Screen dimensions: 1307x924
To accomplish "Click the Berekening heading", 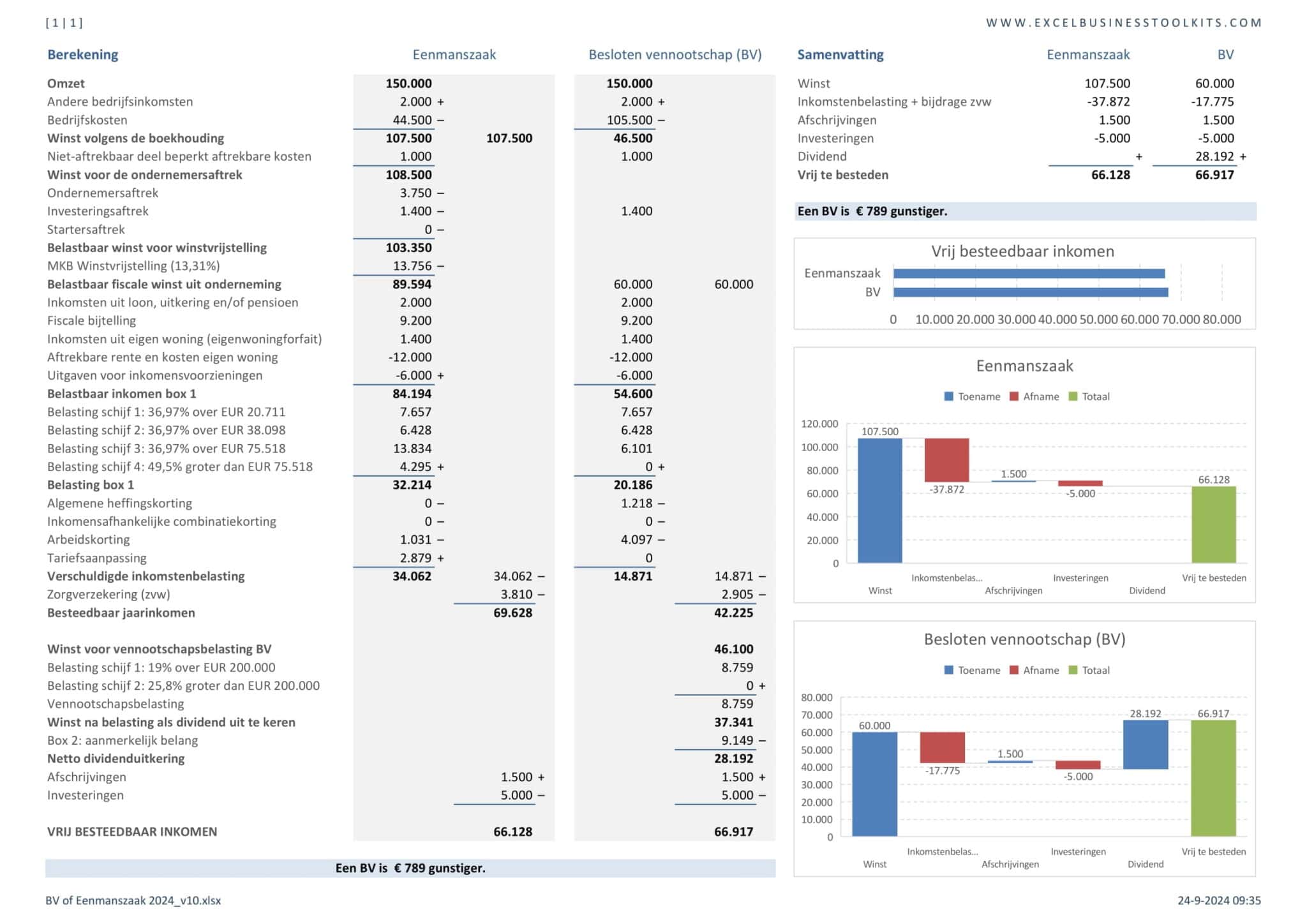I will 83,55.
